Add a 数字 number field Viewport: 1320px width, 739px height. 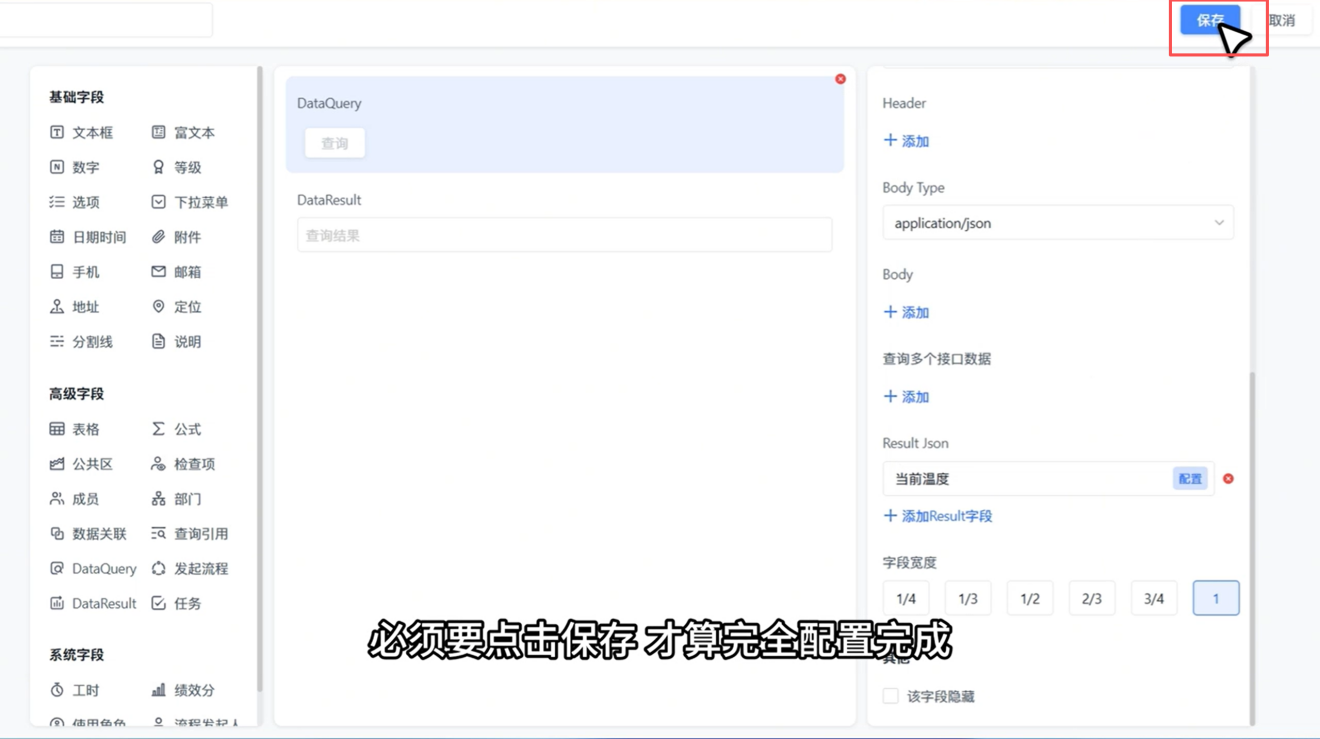(x=75, y=167)
